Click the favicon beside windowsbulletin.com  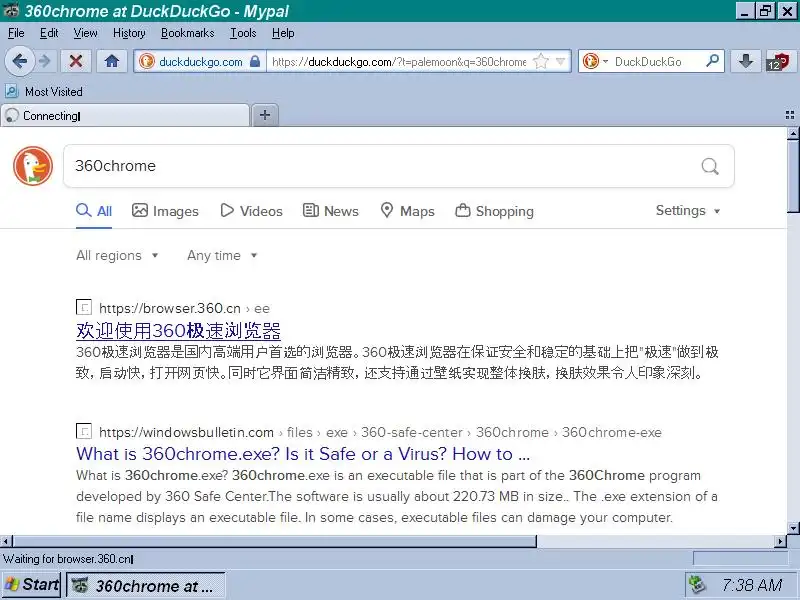(x=84, y=431)
